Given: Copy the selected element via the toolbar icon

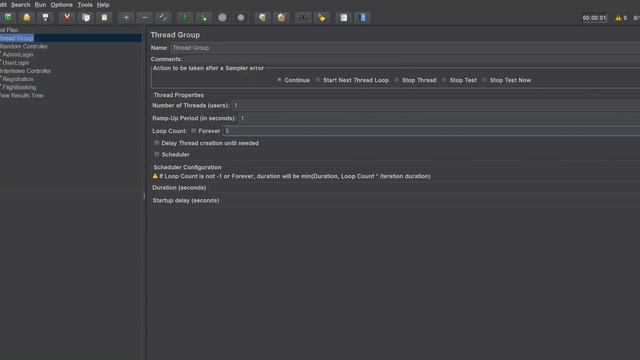Looking at the screenshot, I should click(x=86, y=18).
